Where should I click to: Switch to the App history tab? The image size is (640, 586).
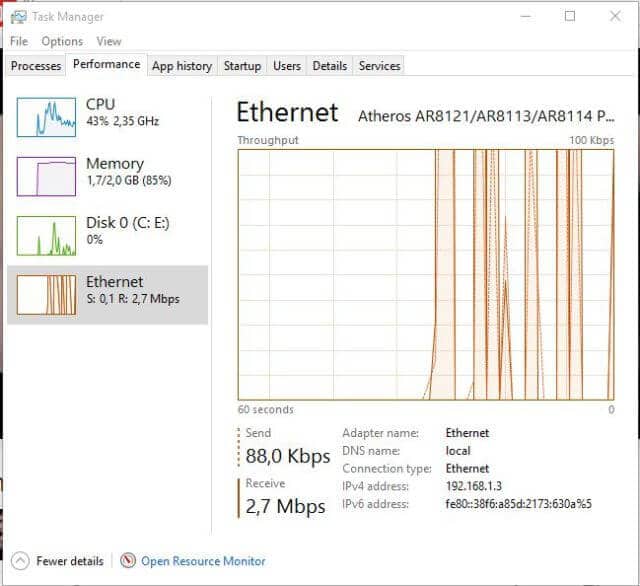coord(182,66)
